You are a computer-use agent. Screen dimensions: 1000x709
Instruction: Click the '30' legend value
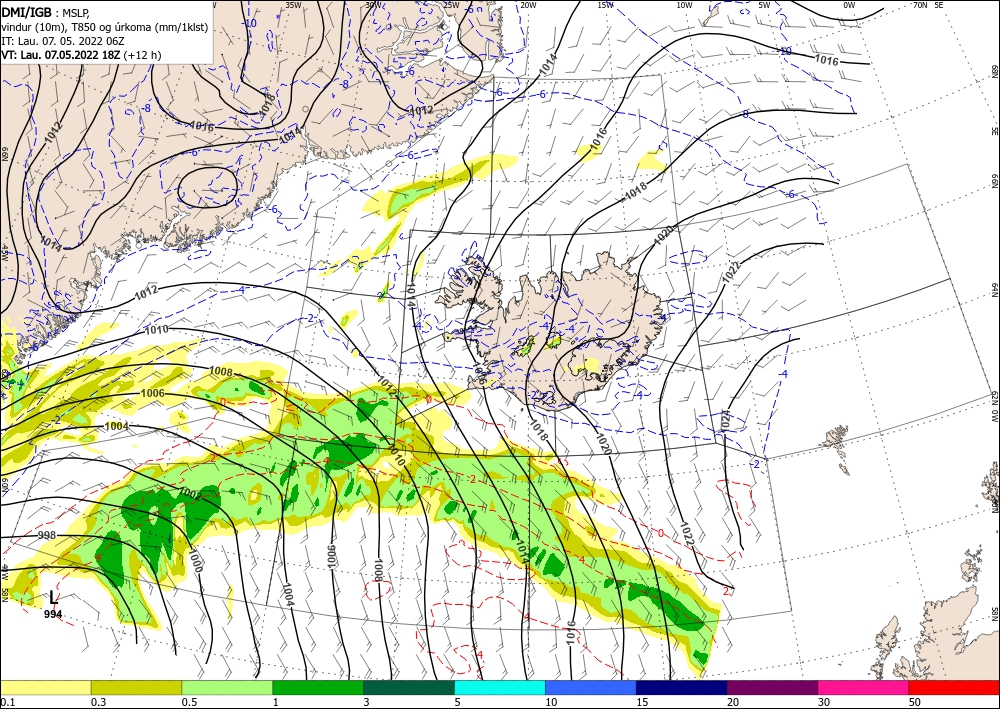pos(824,702)
